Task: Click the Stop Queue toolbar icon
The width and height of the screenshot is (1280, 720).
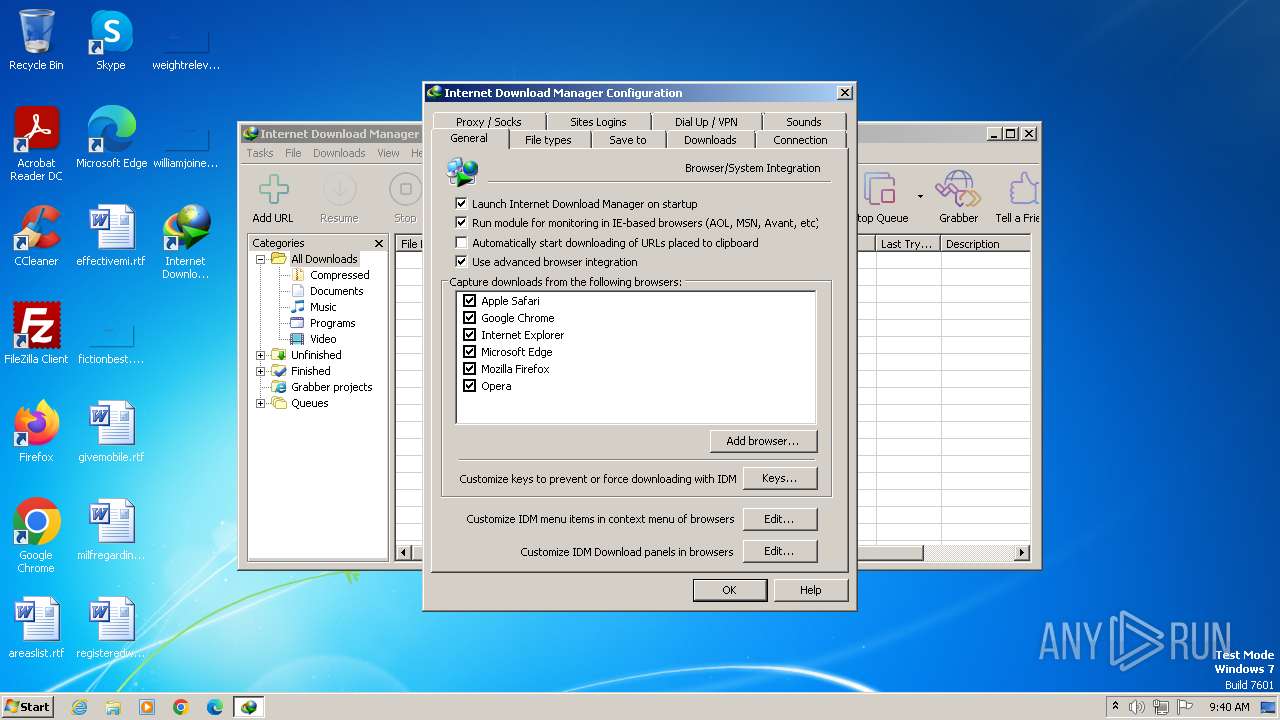Action: point(882,198)
